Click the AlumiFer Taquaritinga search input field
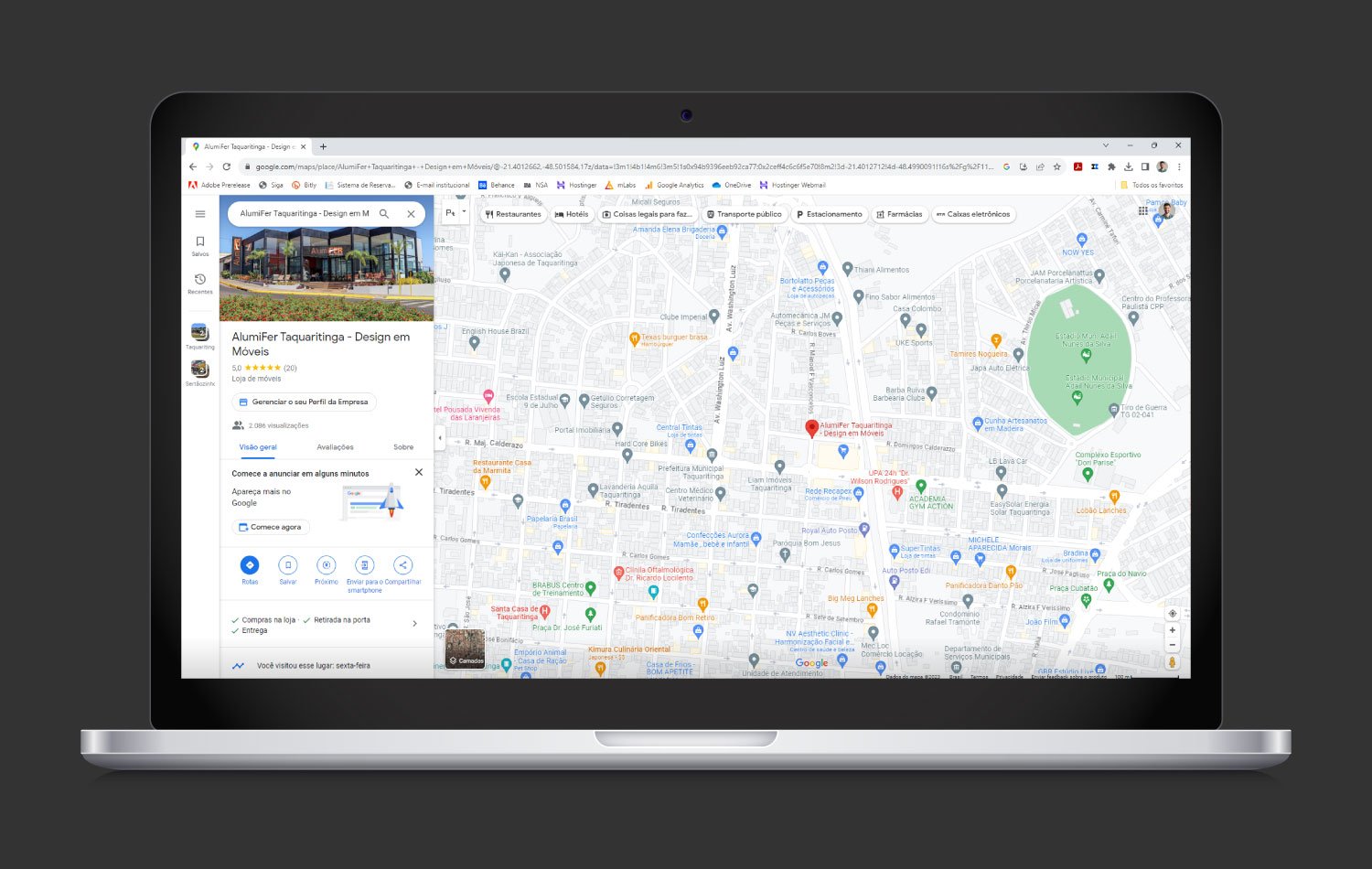This screenshot has width=1372, height=869. pos(305,213)
